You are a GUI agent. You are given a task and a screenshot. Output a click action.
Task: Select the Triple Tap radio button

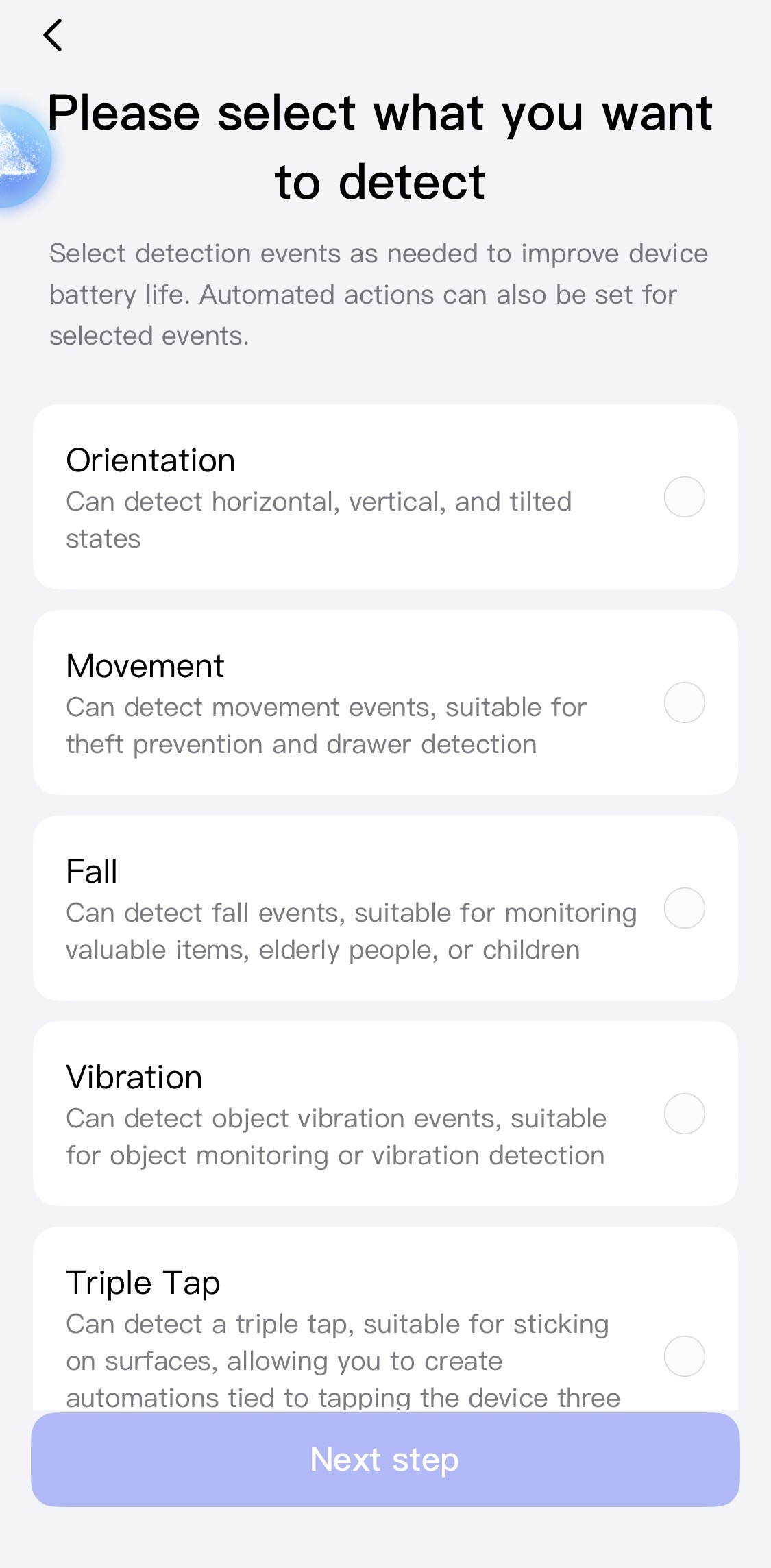[684, 1356]
